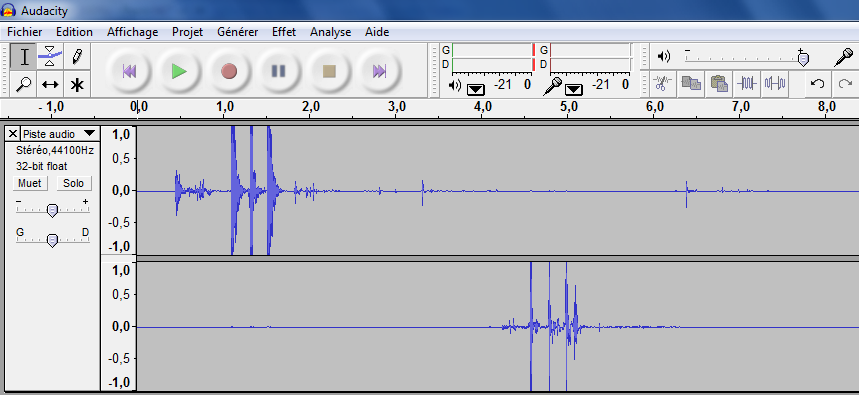Click the Stéréo,44100Hz track info text

point(55,150)
